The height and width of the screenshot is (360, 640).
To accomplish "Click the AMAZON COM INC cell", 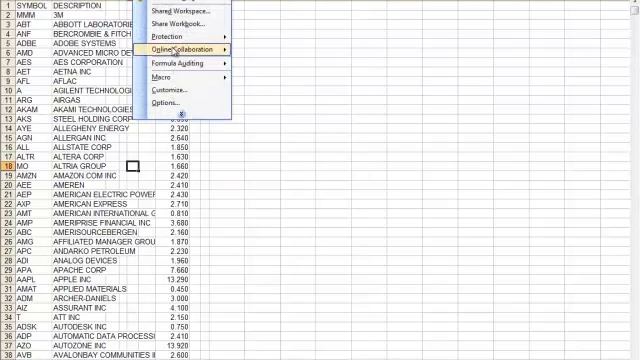I will pos(86,176).
